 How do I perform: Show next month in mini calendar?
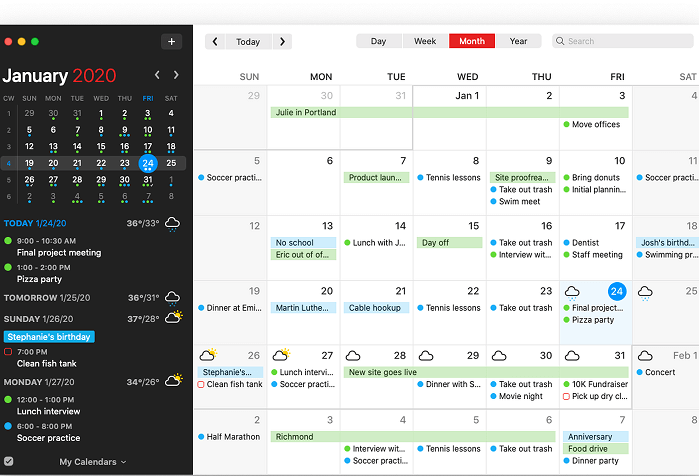(x=176, y=75)
